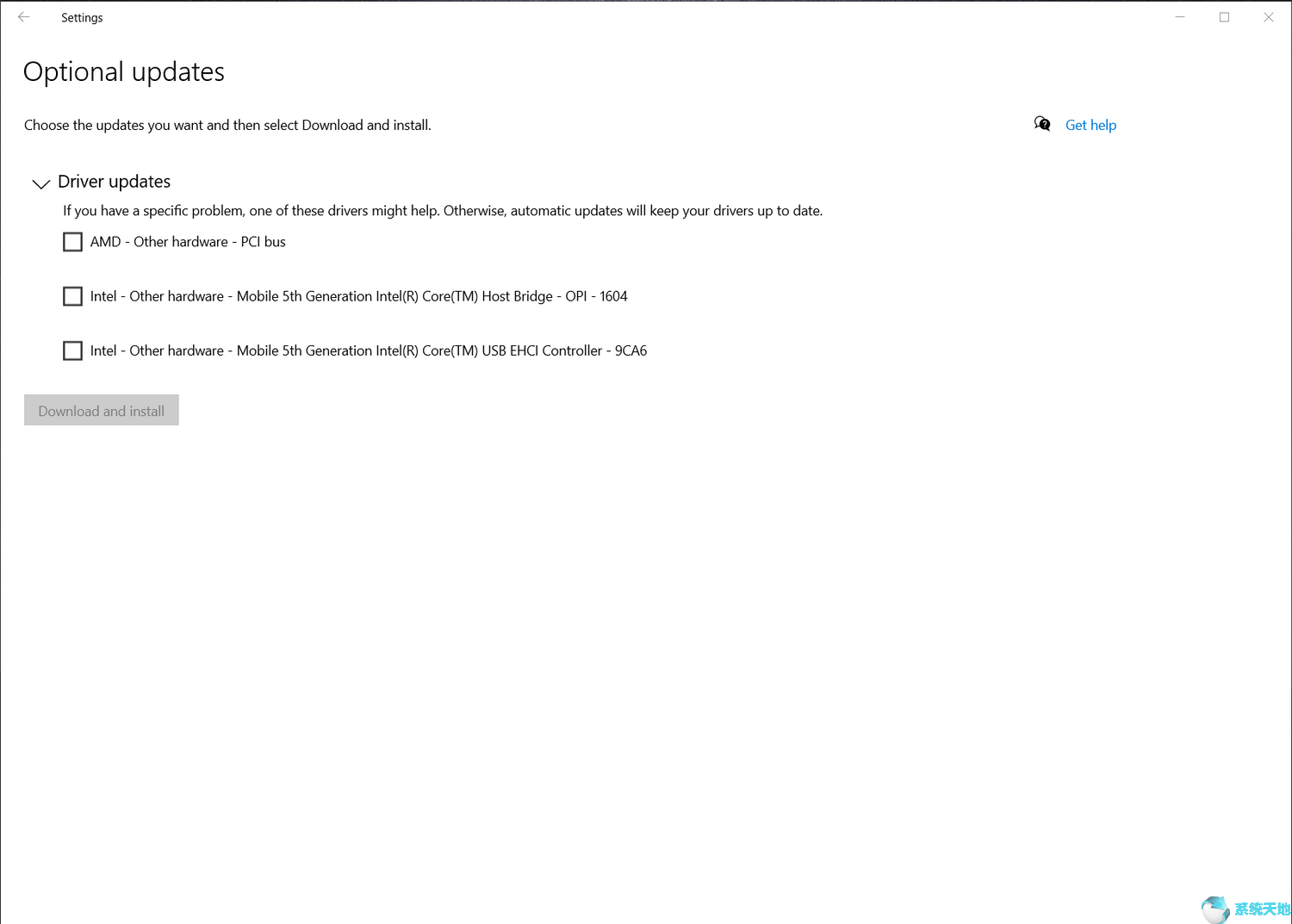Check the AMD PCI bus driver box
This screenshot has width=1292, height=924.
coord(72,242)
